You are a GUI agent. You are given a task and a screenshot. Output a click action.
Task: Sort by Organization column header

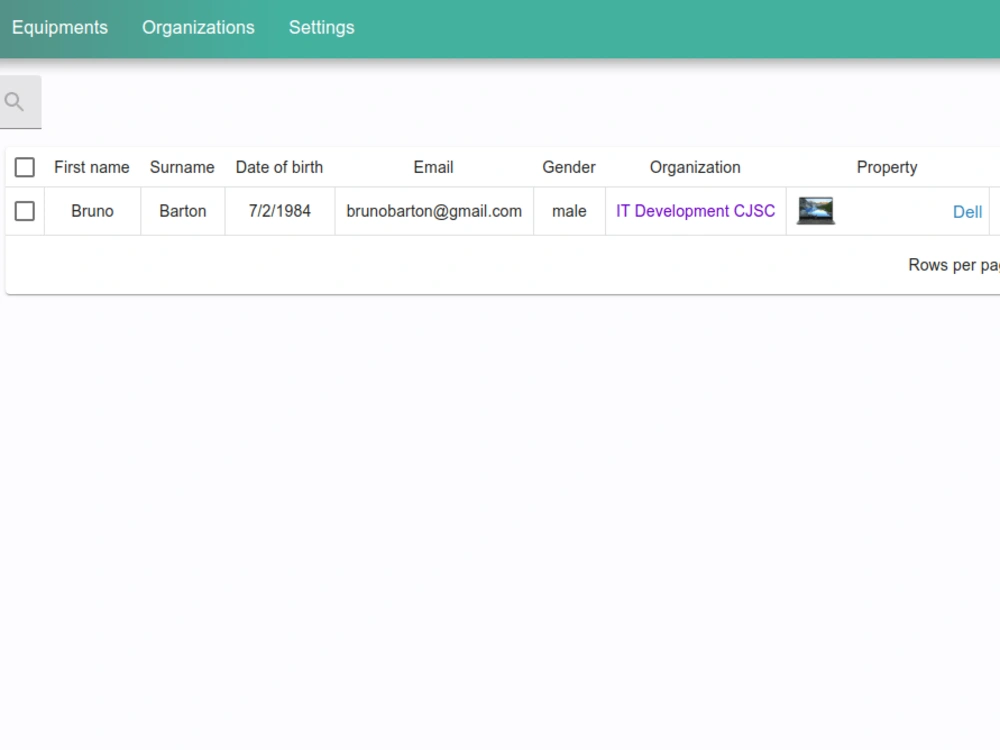pos(695,167)
